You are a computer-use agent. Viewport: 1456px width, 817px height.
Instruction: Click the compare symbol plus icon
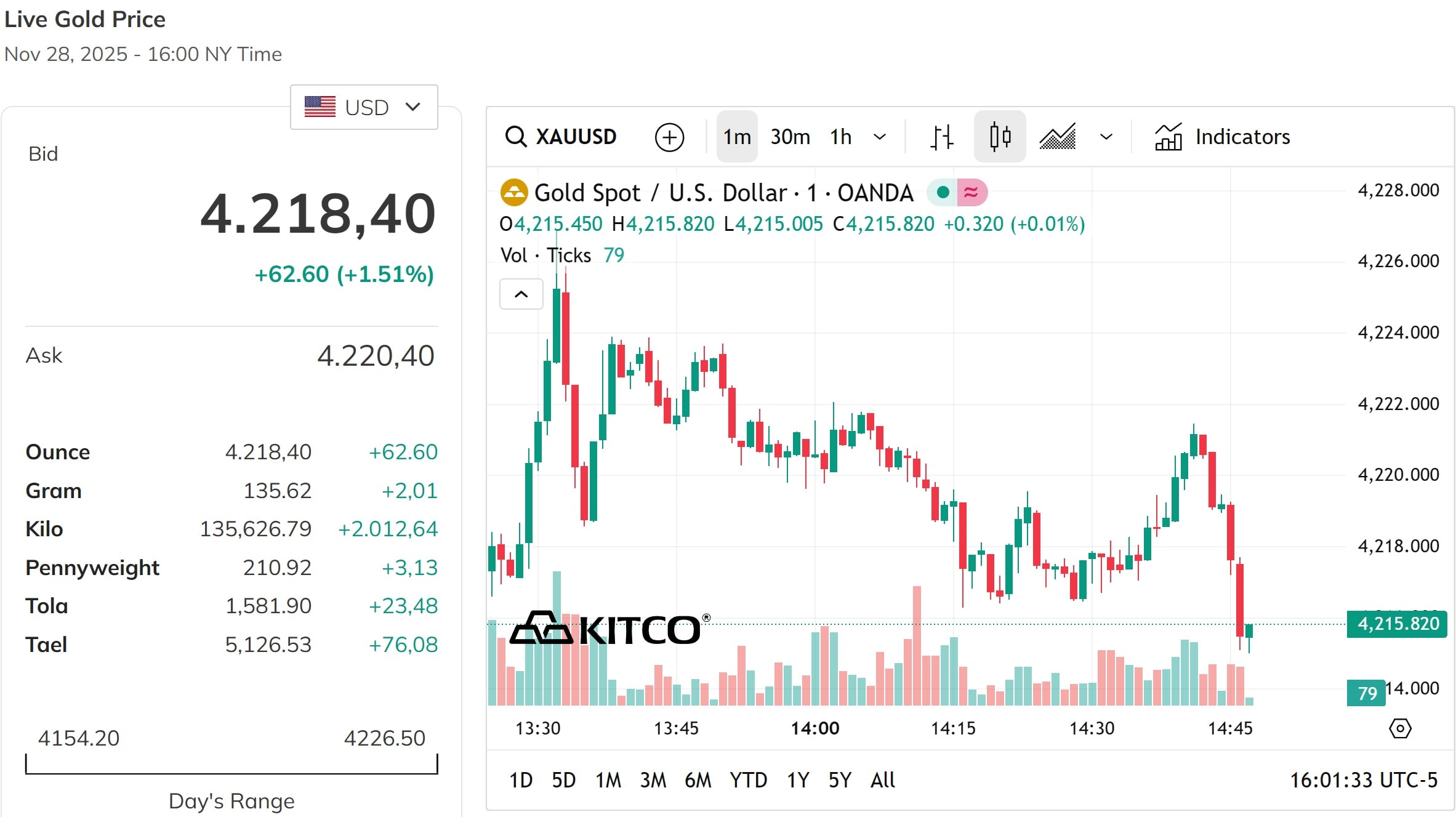[670, 137]
